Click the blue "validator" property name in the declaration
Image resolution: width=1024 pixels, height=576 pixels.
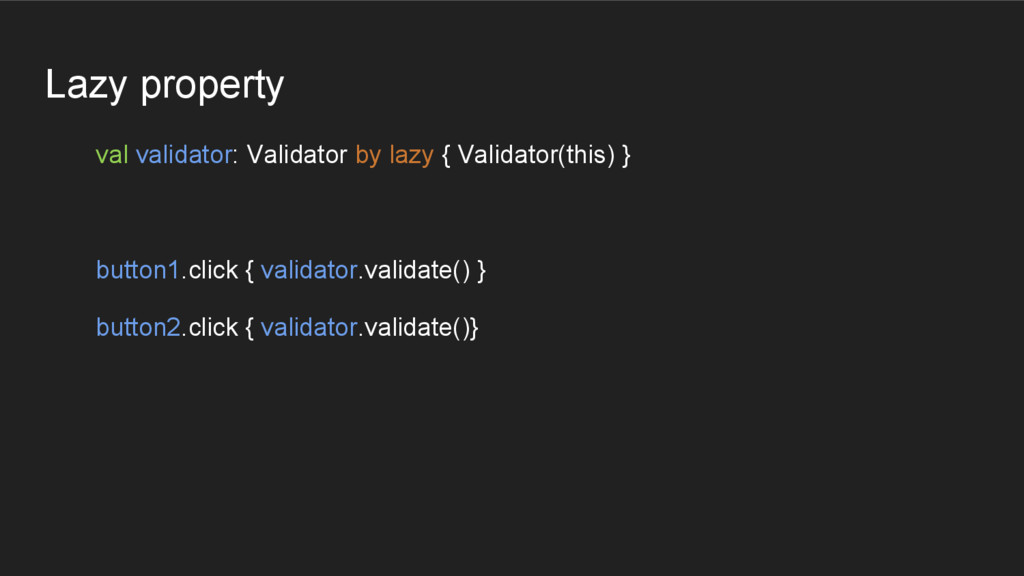tap(184, 155)
